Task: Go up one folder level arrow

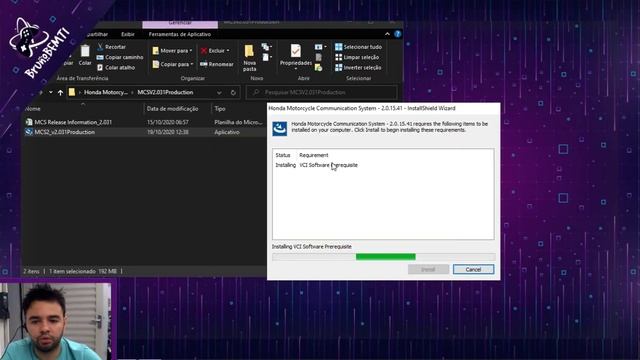Action: pos(60,93)
